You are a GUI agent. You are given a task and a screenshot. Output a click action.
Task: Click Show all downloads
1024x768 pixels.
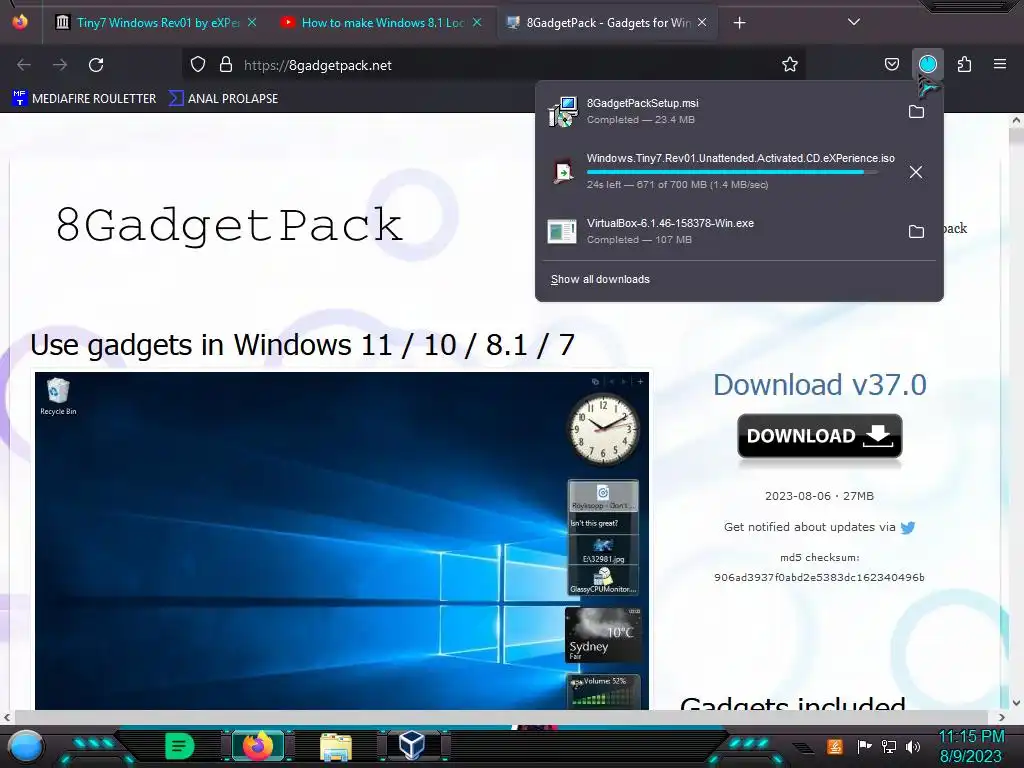click(x=600, y=279)
